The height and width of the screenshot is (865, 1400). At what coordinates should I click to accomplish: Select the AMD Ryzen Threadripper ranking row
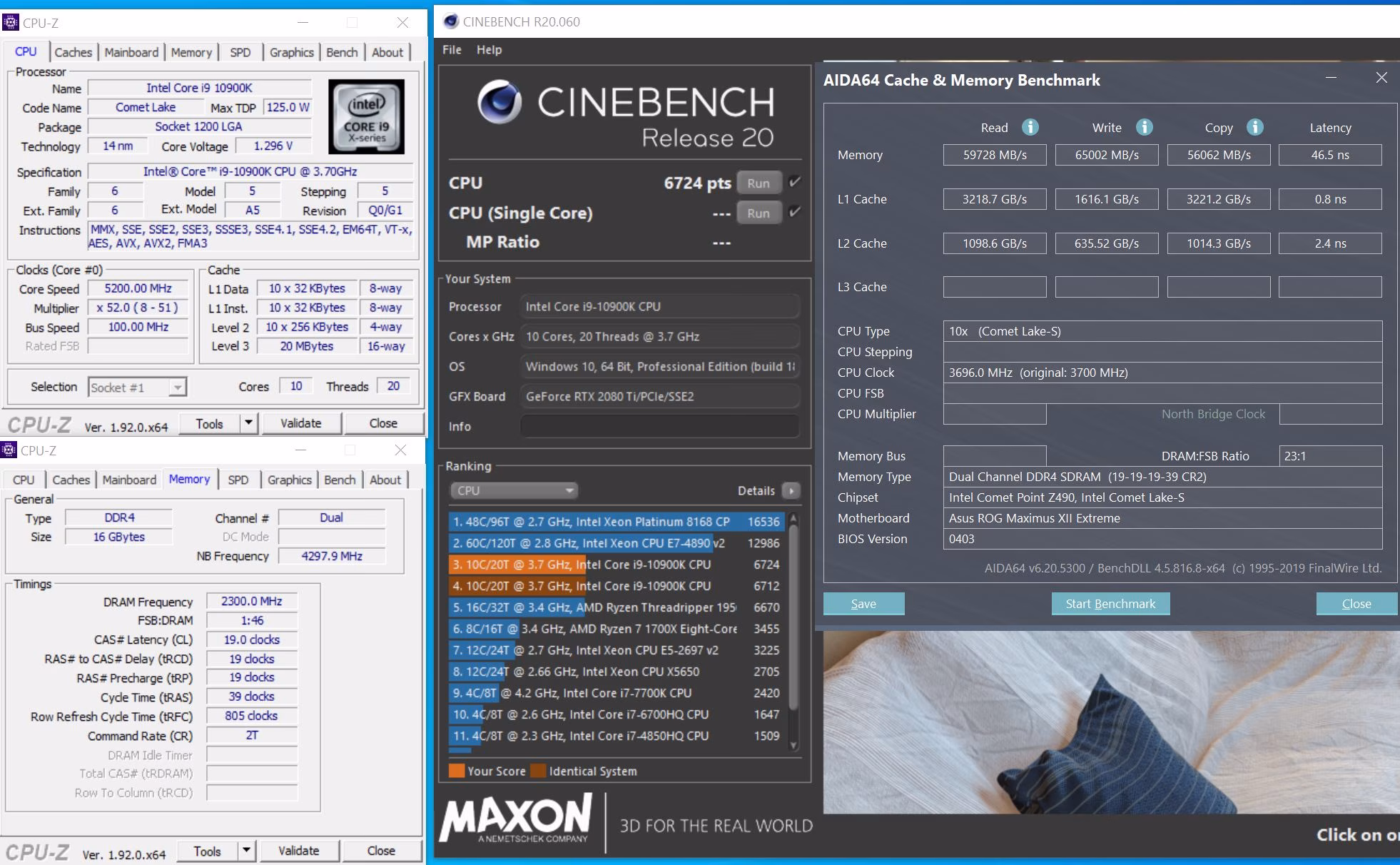(x=617, y=607)
